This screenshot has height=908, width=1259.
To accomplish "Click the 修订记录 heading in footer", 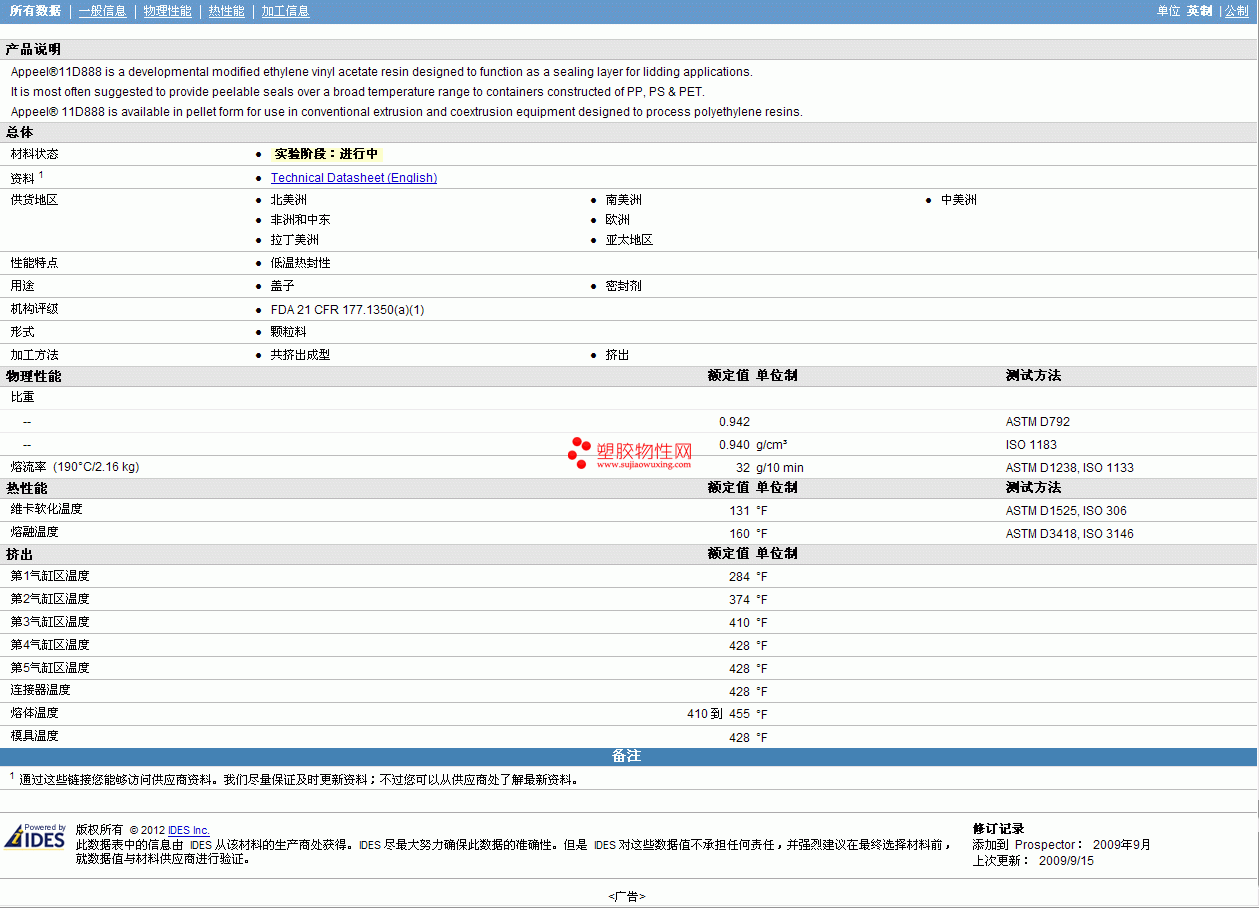I will (998, 829).
